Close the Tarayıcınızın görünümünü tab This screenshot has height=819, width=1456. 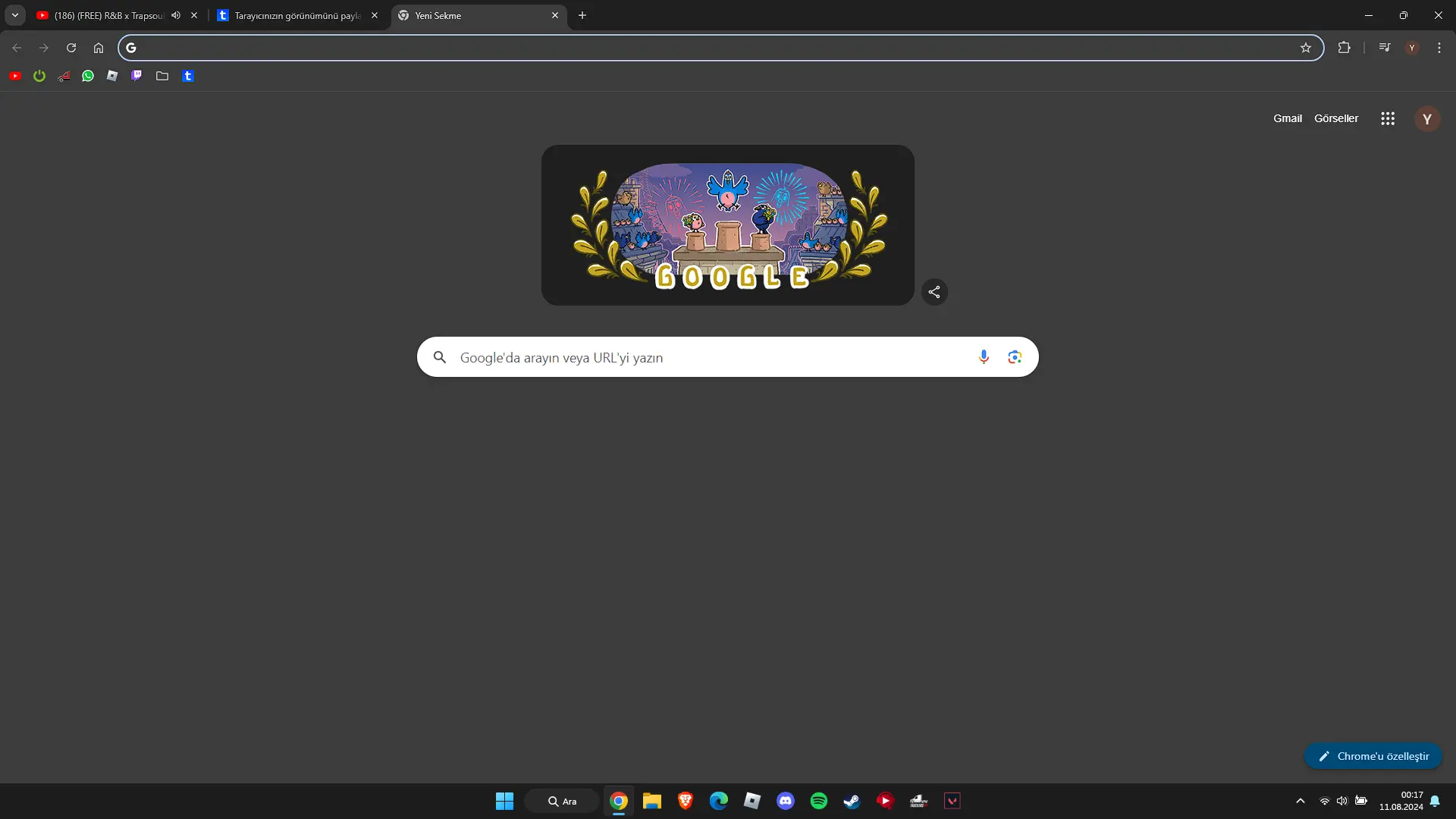pos(375,15)
